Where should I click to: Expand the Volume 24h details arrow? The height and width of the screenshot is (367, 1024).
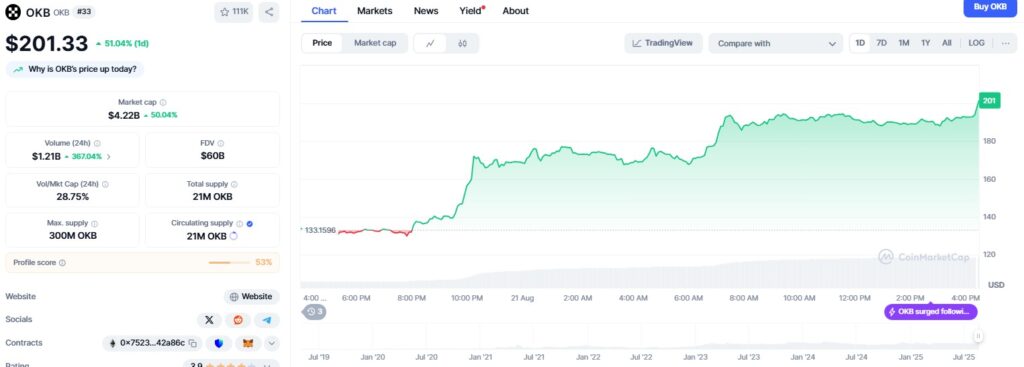[108, 157]
